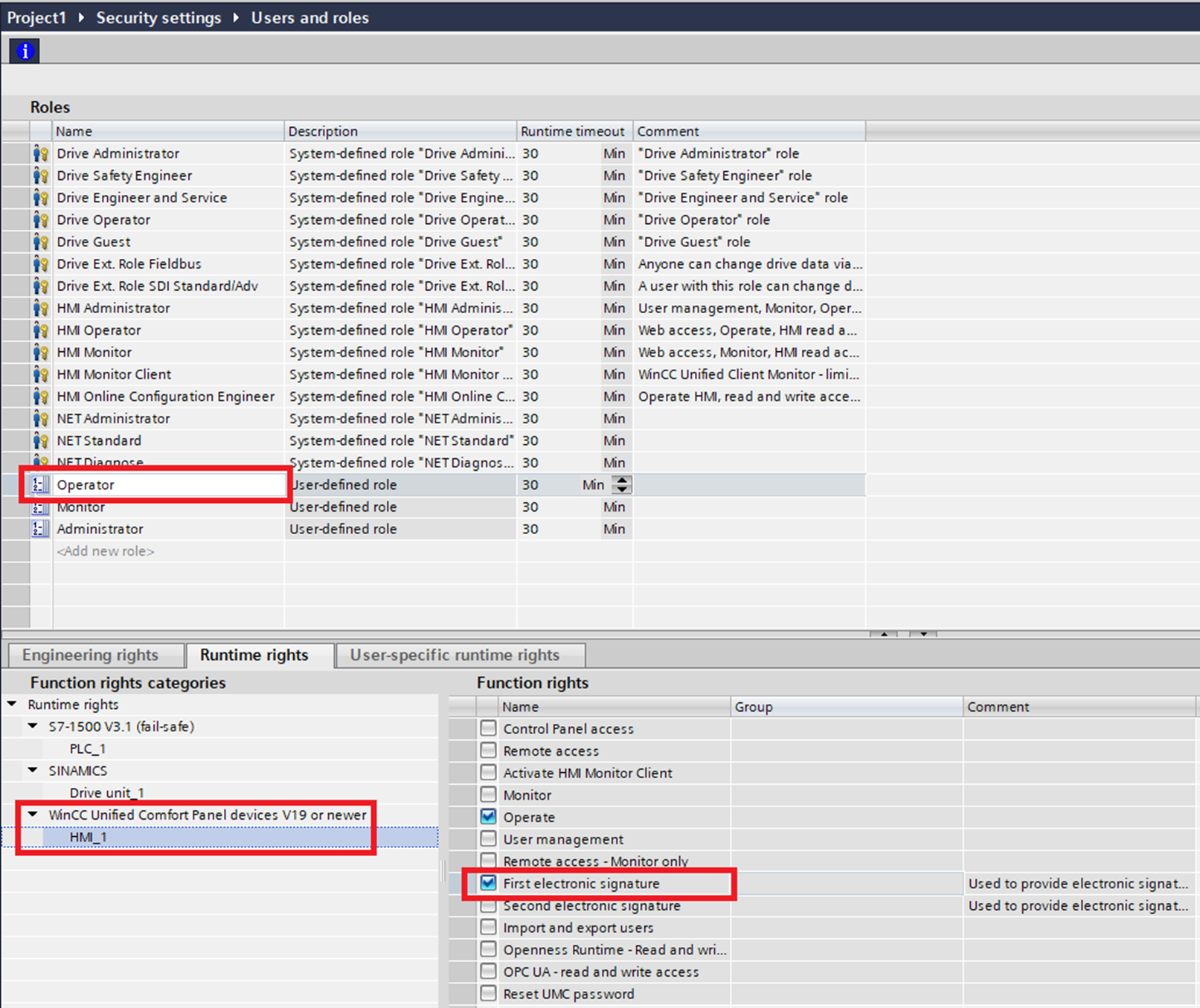Click the role icon beside Drive Safety Engineer
This screenshot has height=1008, width=1200.
[40, 176]
